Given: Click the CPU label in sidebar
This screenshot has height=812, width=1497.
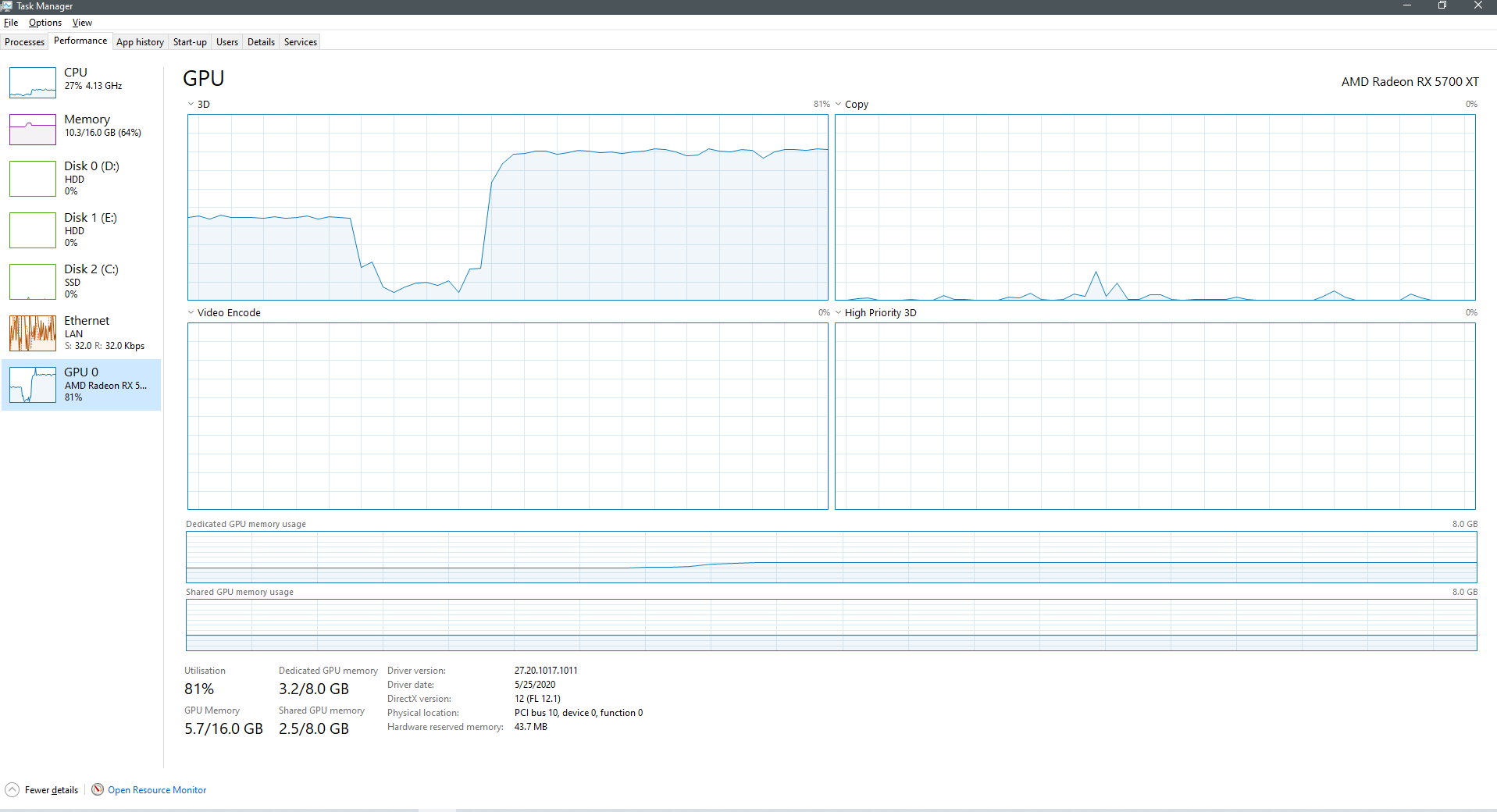Looking at the screenshot, I should (x=76, y=73).
